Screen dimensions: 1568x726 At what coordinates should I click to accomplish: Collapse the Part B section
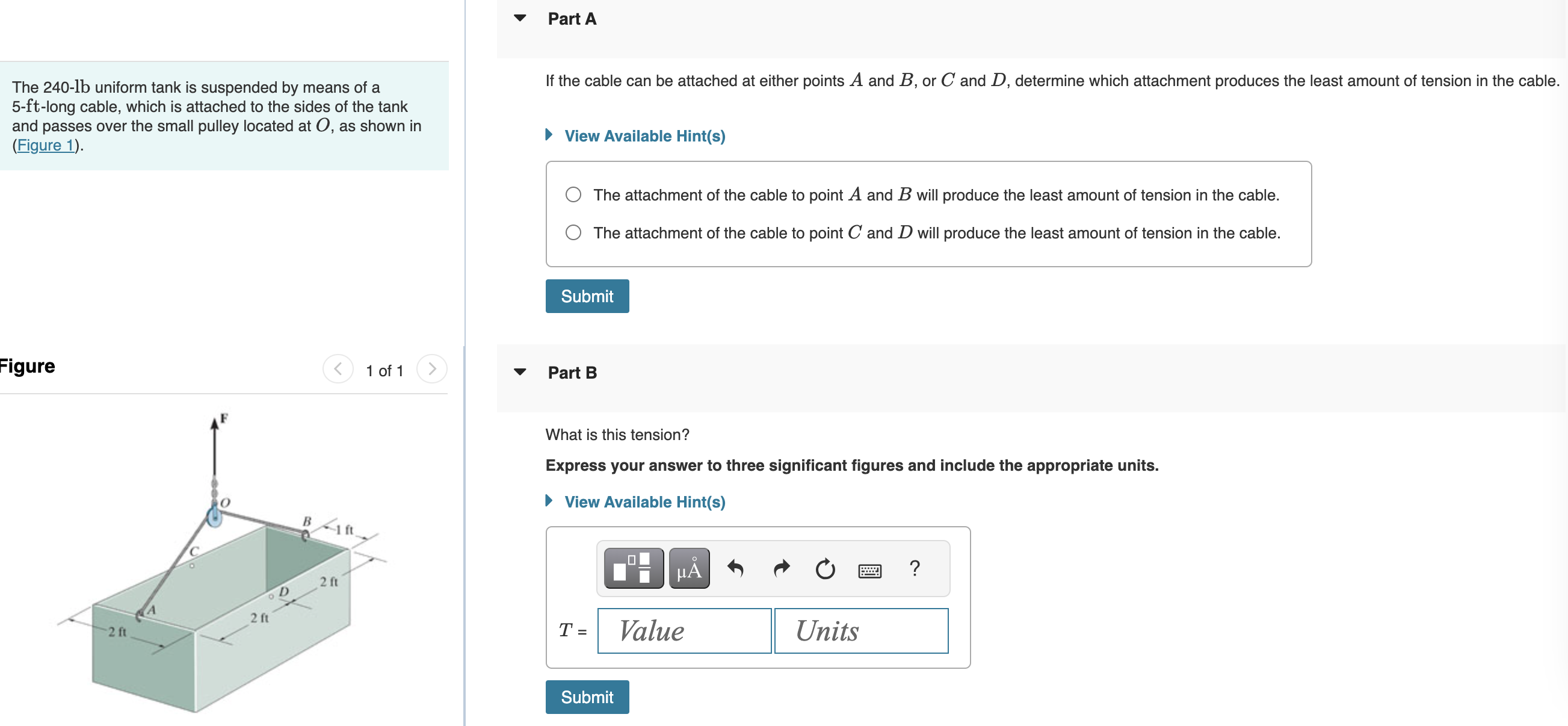(519, 372)
